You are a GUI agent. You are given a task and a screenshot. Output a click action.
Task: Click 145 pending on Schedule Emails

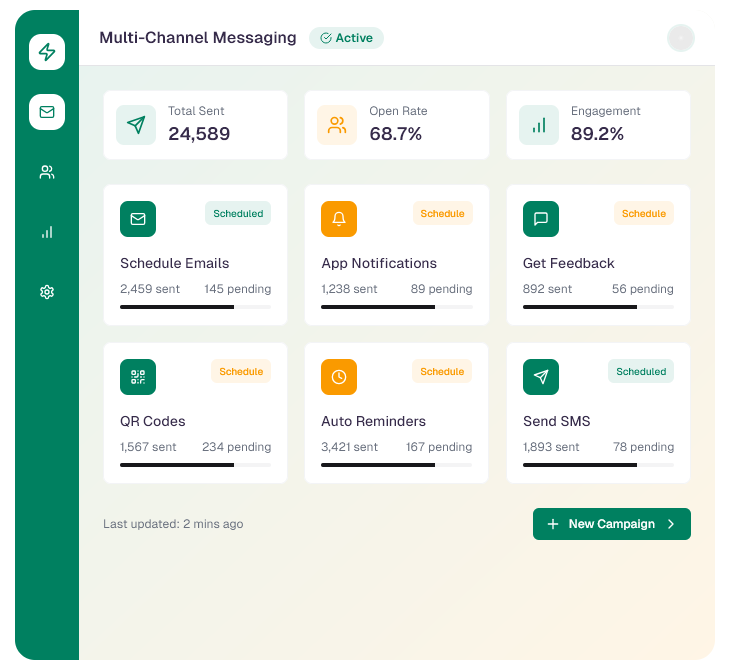(237, 289)
